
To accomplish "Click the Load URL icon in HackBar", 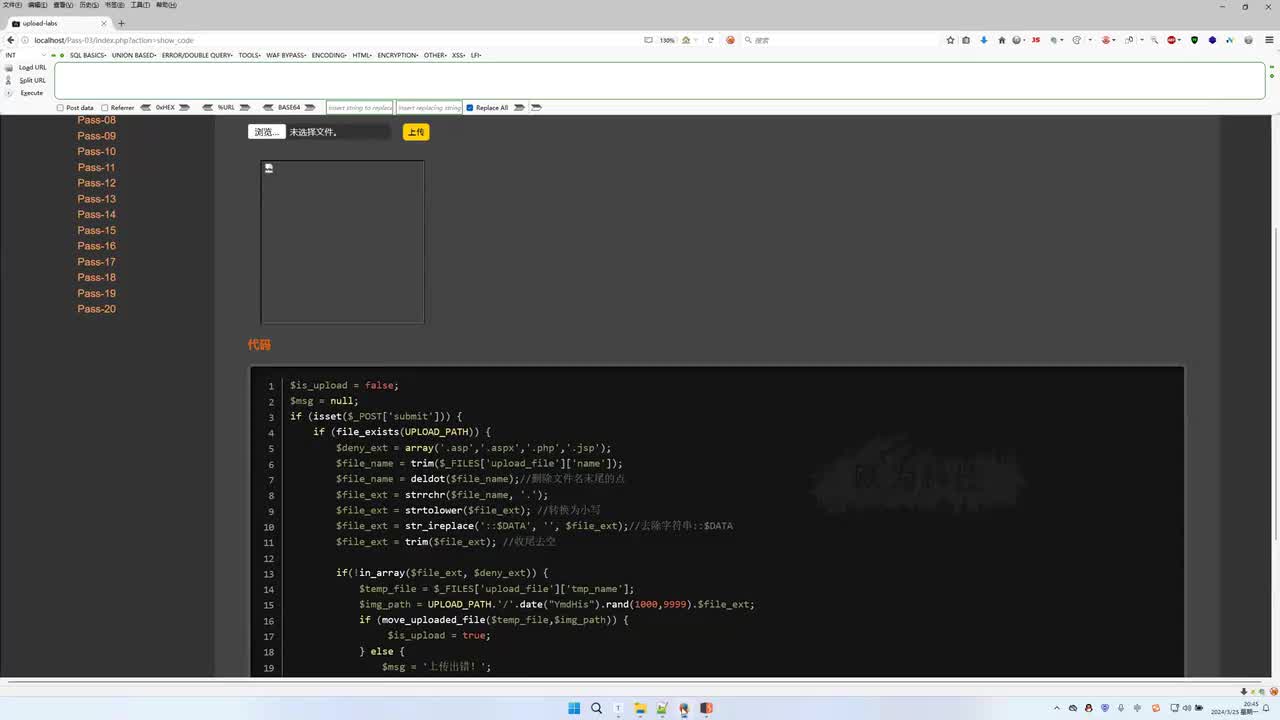I will (9, 68).
